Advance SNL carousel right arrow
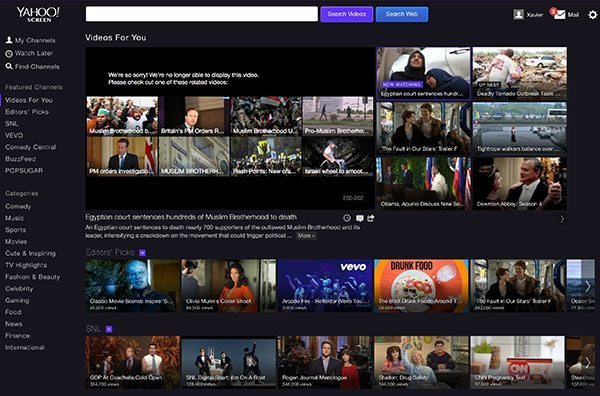Screen dimensions: 600x396 [588, 362]
